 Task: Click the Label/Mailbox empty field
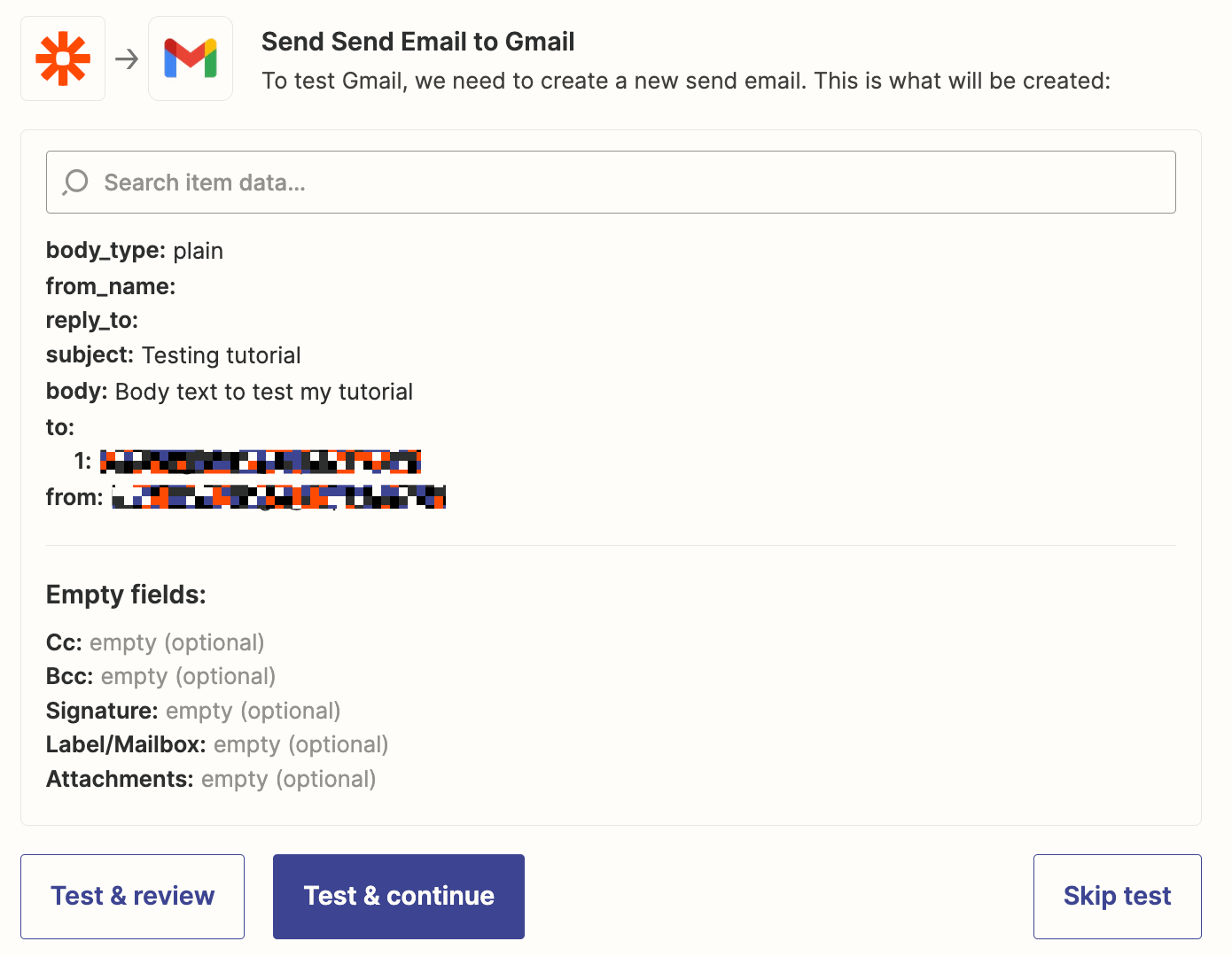click(217, 744)
